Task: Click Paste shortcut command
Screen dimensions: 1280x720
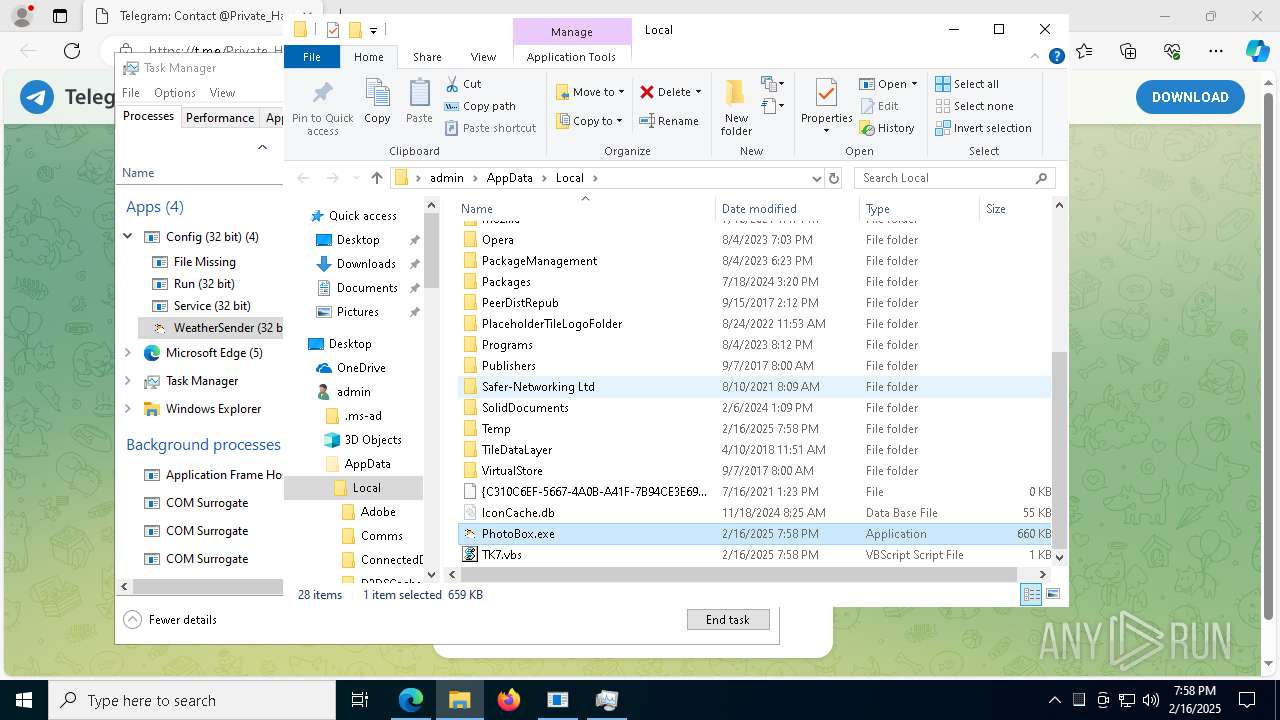Action: tap(490, 128)
